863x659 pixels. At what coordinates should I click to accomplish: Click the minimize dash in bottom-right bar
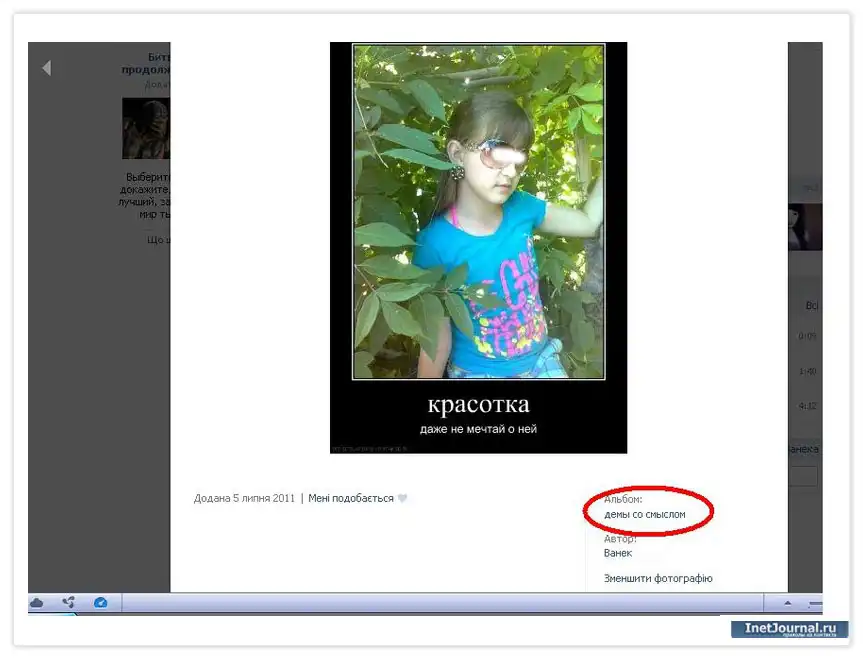coord(814,604)
